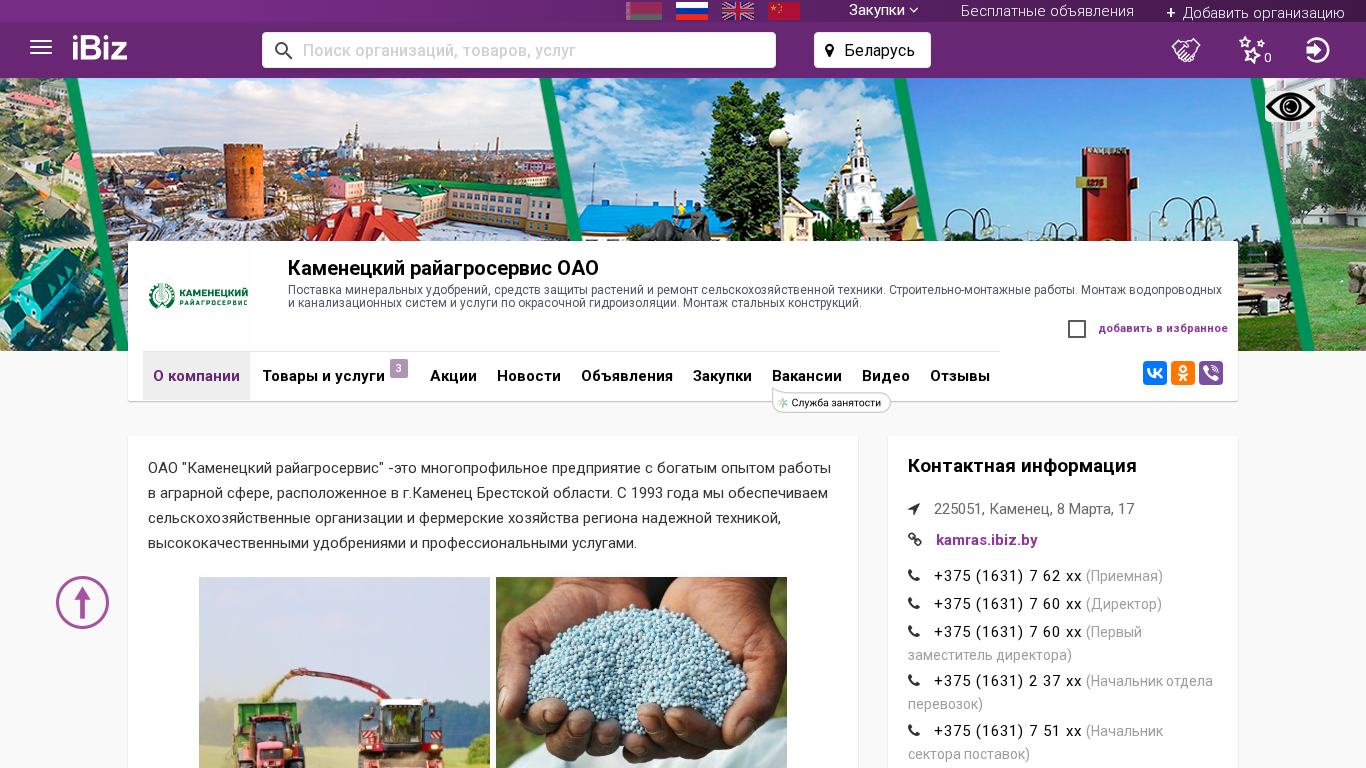1366x768 pixels.
Task: Switch language with the UK flag
Action: (x=738, y=11)
